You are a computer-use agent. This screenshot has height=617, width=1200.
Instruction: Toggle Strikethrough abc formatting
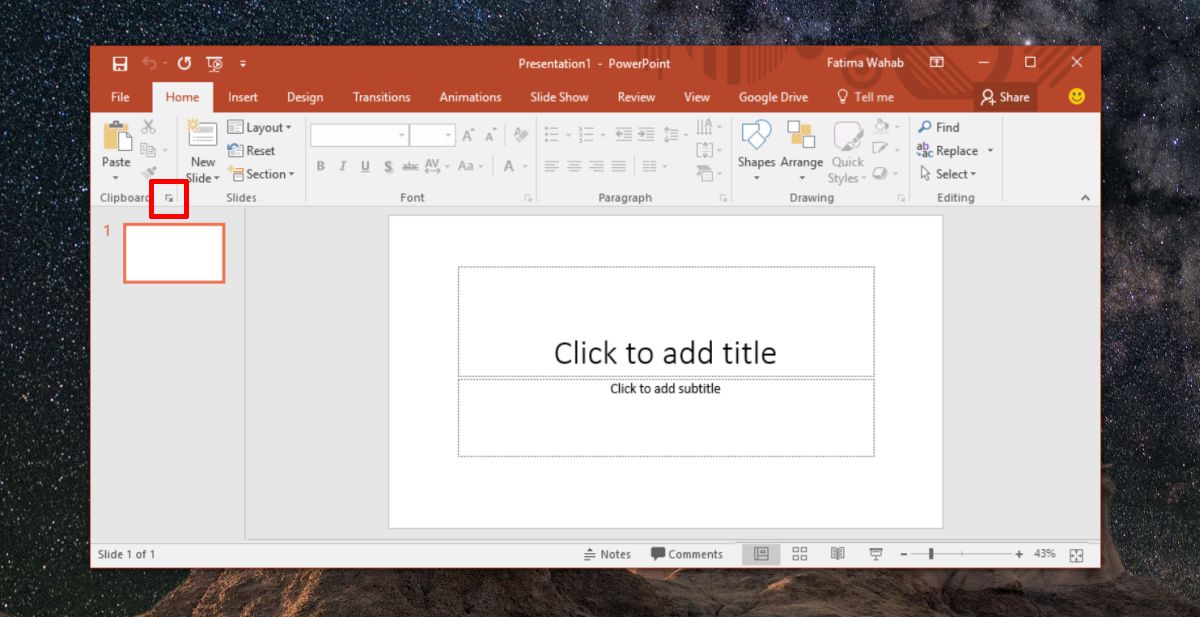(410, 167)
